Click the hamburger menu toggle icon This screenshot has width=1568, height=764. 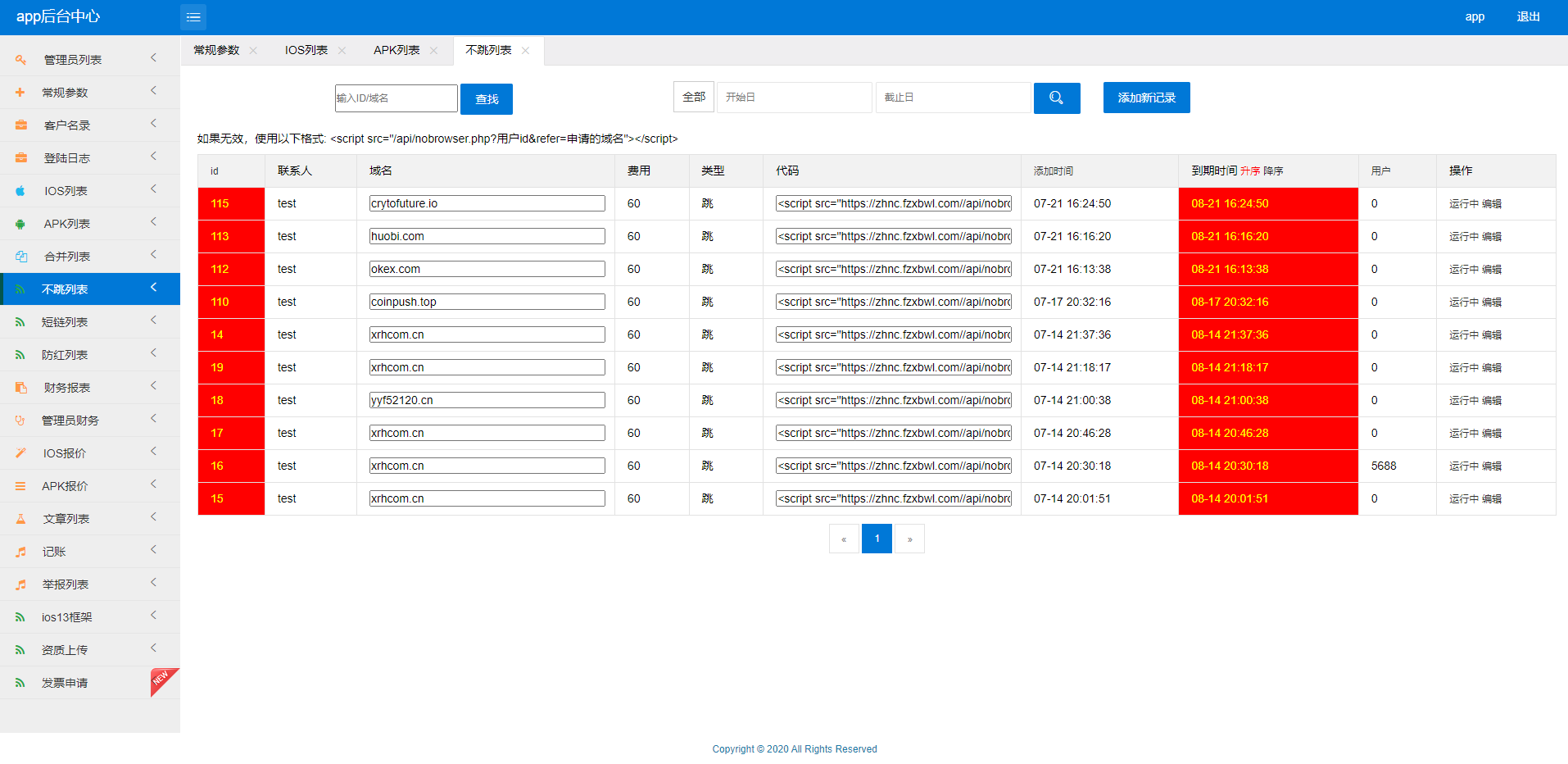193,17
